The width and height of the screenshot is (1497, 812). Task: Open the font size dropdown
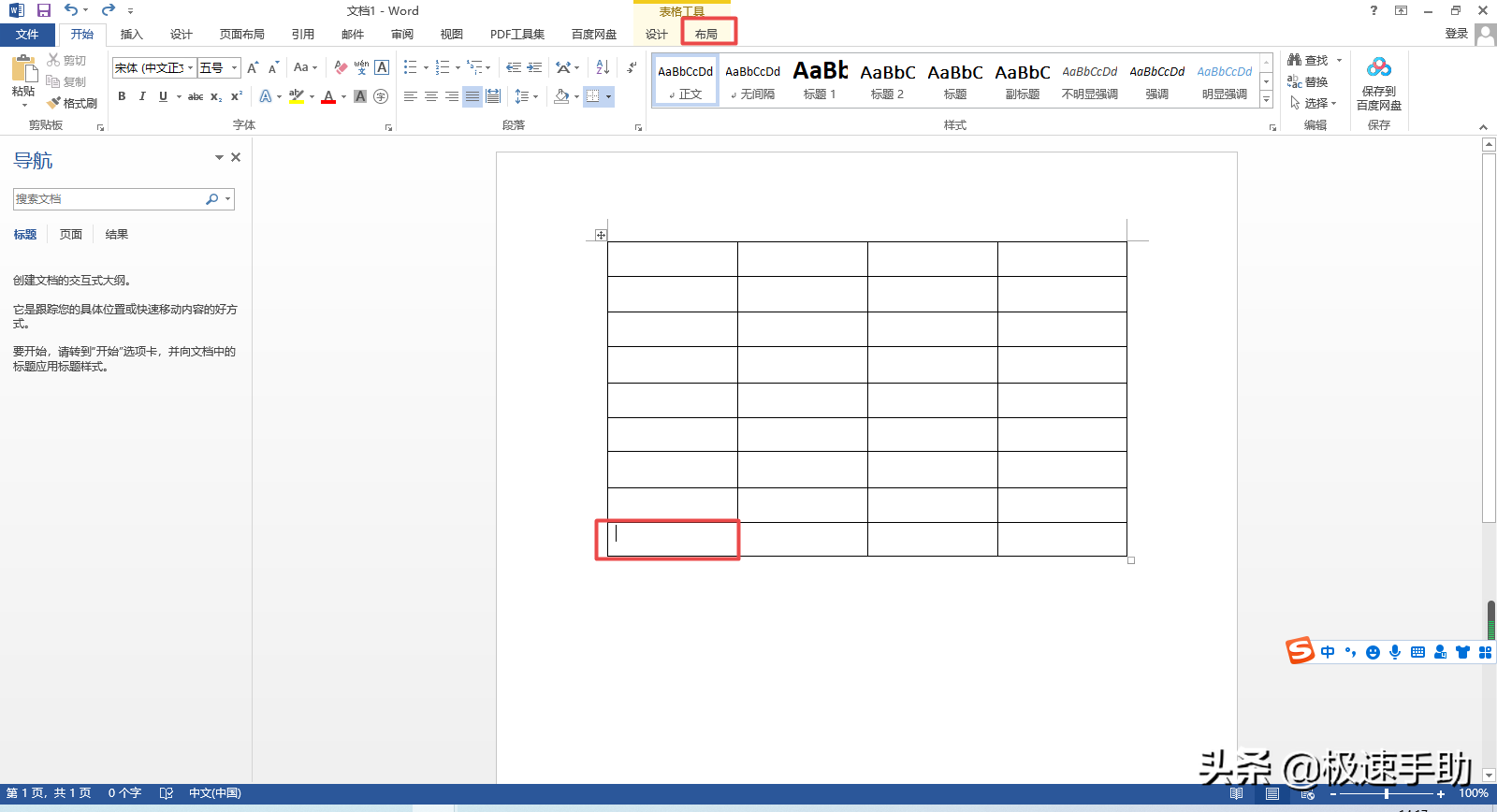234,67
